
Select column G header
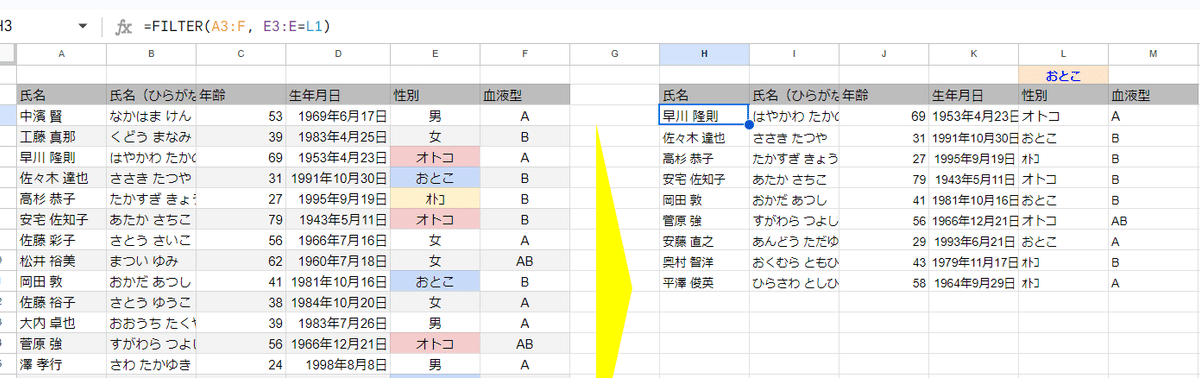(x=614, y=53)
